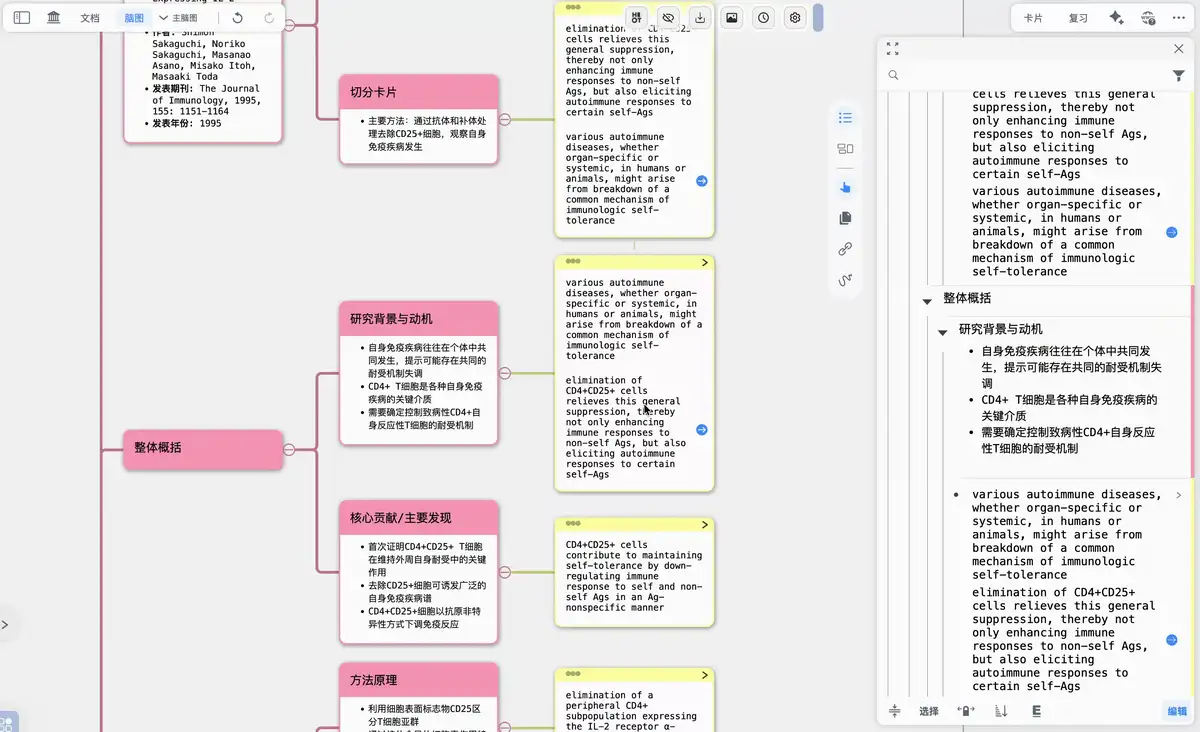Screen dimensions: 1200x732
Task: Collapse the 整体概括 outline section
Action: point(927,300)
